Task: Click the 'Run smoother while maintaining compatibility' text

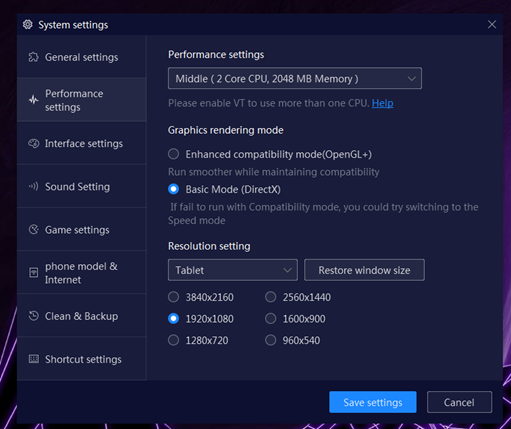Action: 274,172
